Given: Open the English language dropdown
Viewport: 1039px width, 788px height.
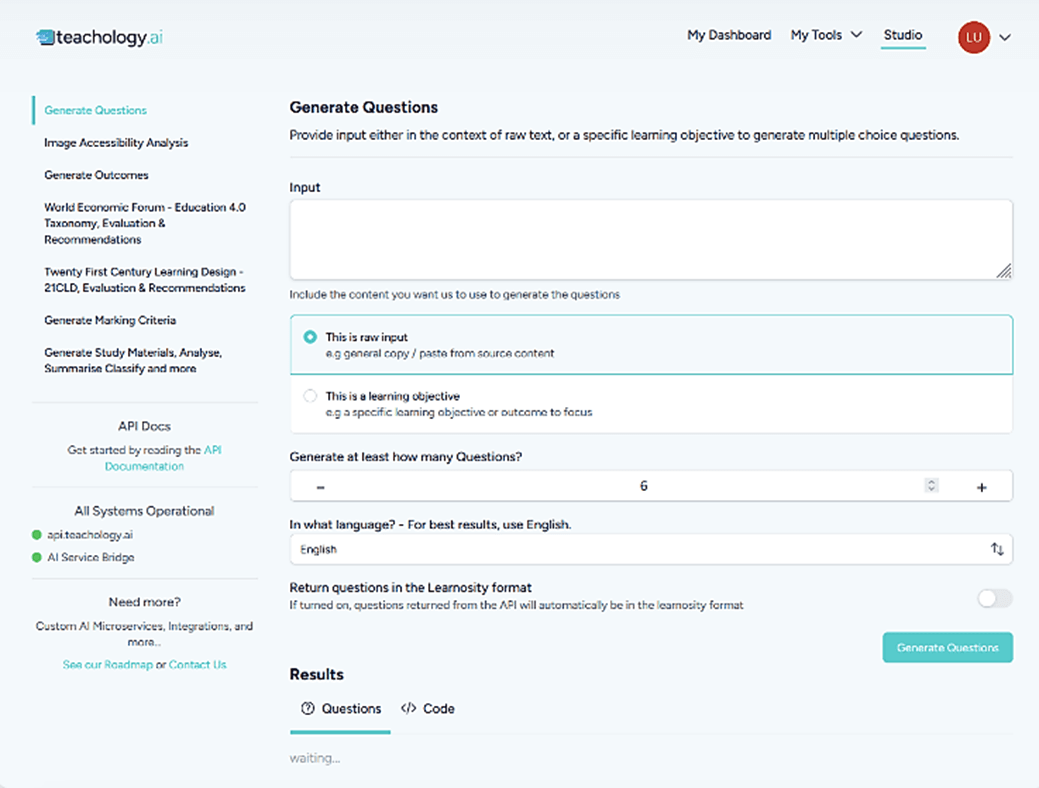Looking at the screenshot, I should click(x=650, y=549).
